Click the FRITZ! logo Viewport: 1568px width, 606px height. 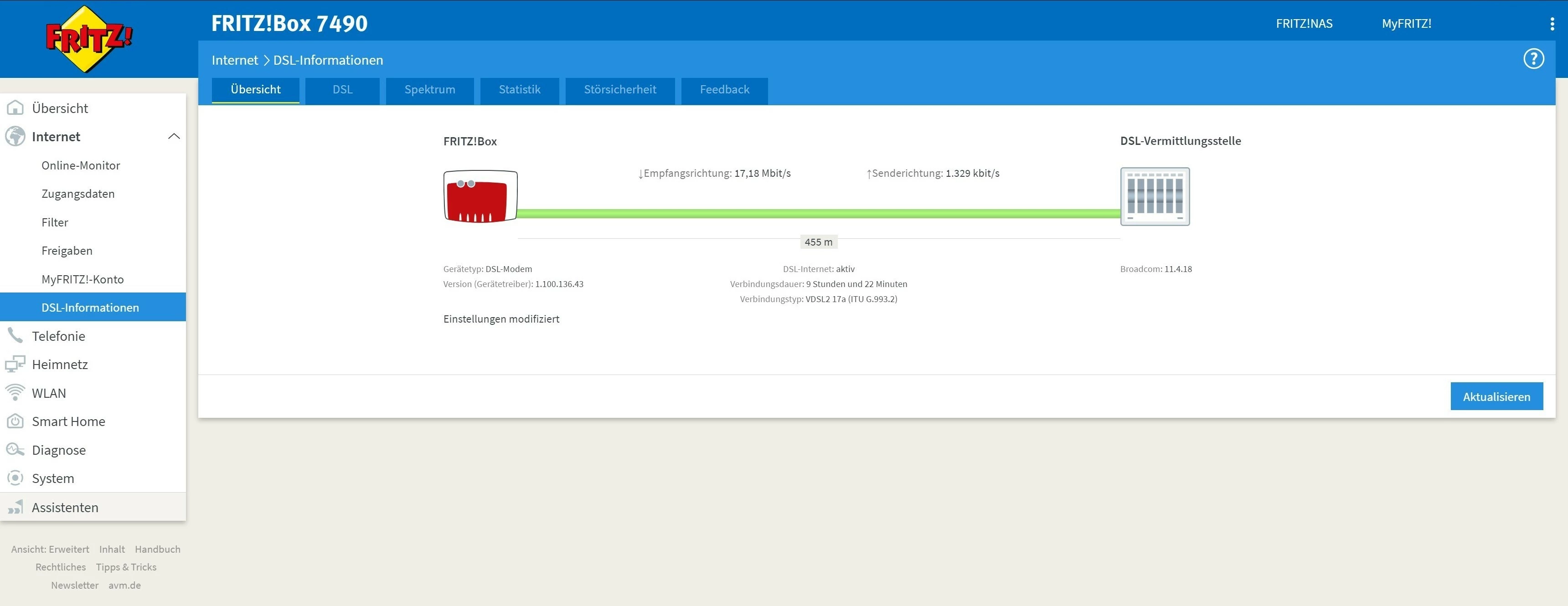pos(89,39)
